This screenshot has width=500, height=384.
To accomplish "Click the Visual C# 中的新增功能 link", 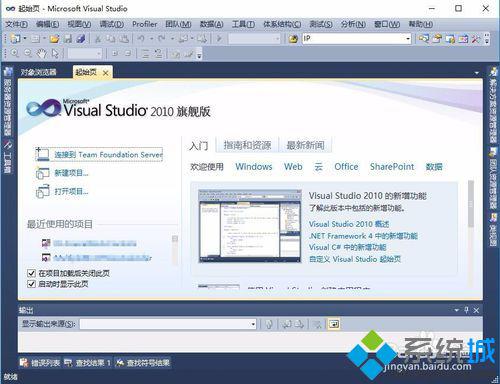I will (347, 247).
